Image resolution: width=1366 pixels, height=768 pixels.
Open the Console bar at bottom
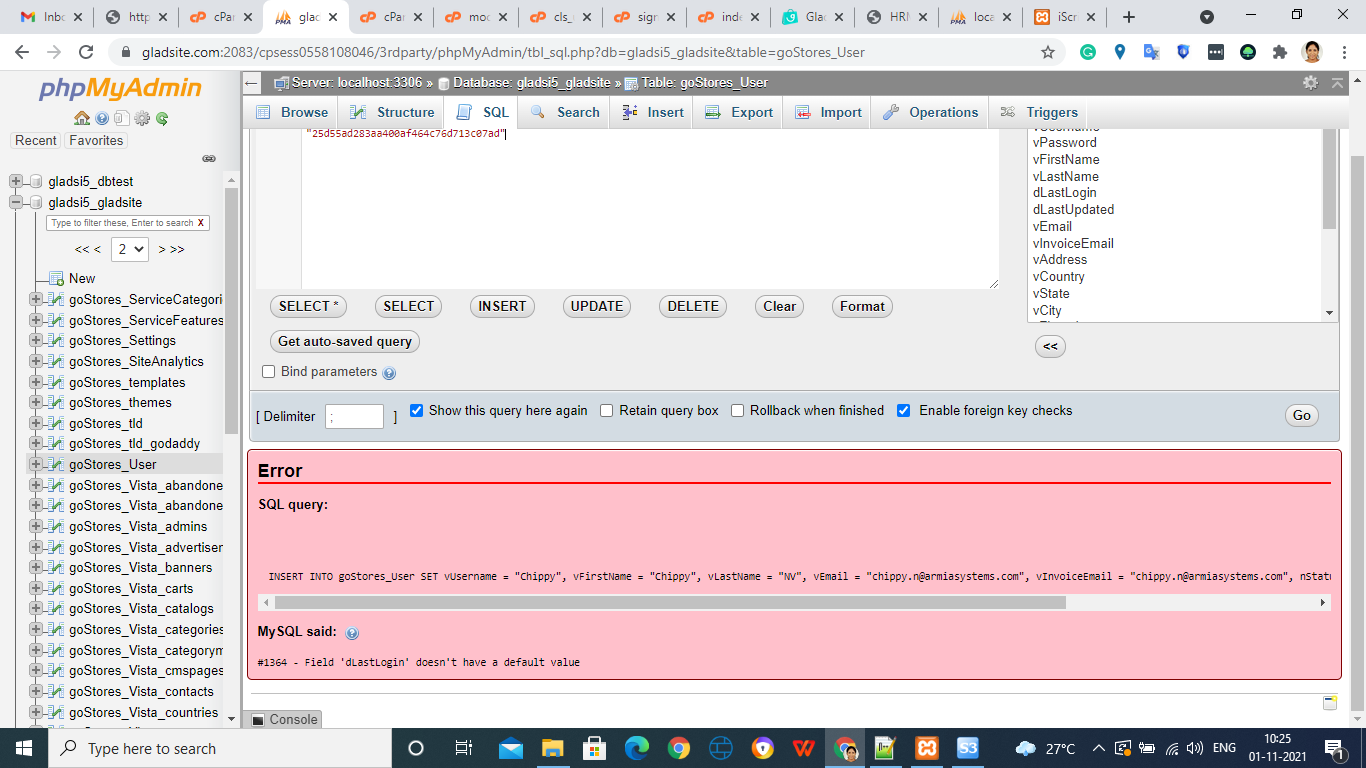[x=284, y=719]
